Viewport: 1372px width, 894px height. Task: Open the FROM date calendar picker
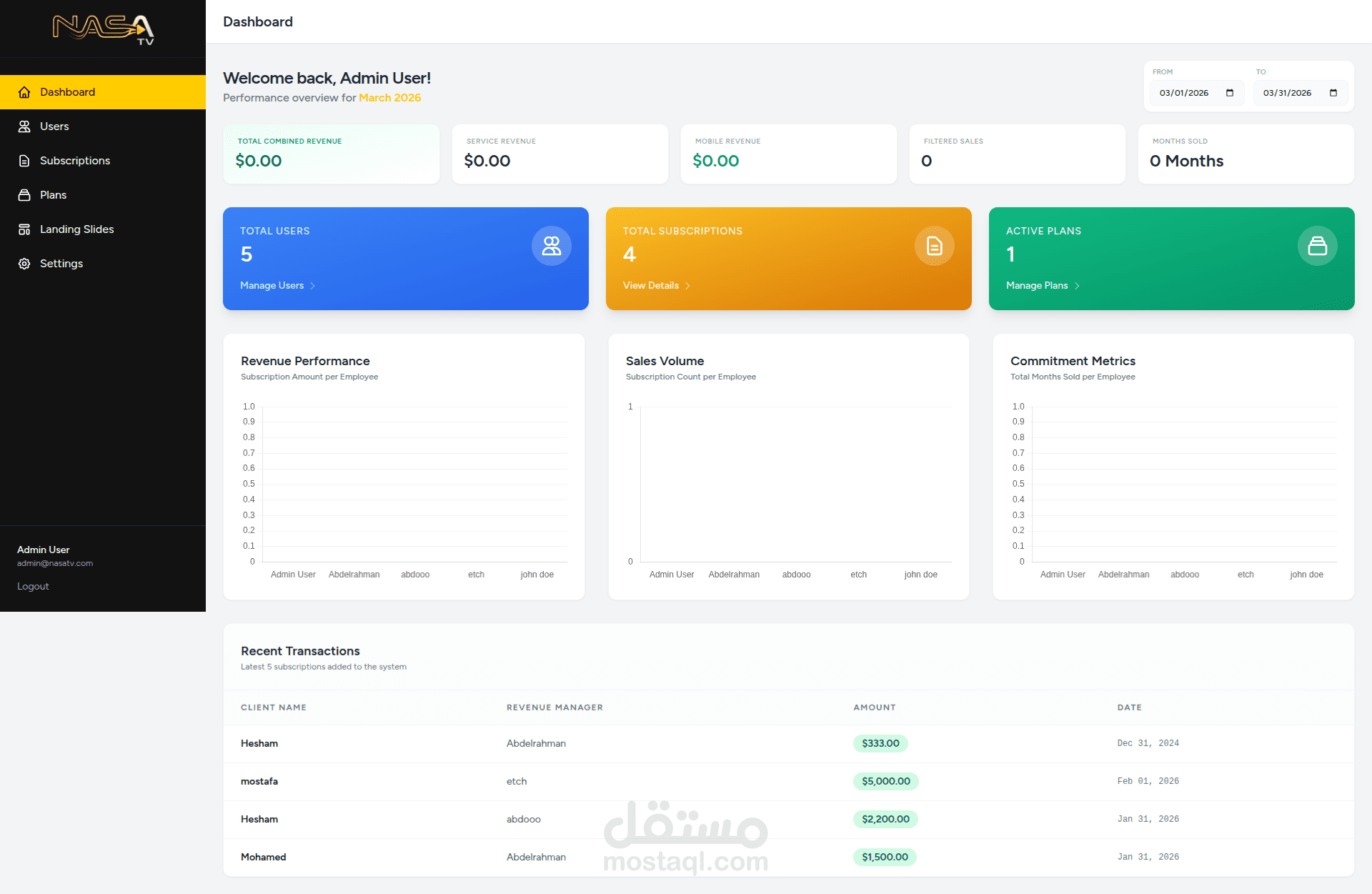point(1230,93)
